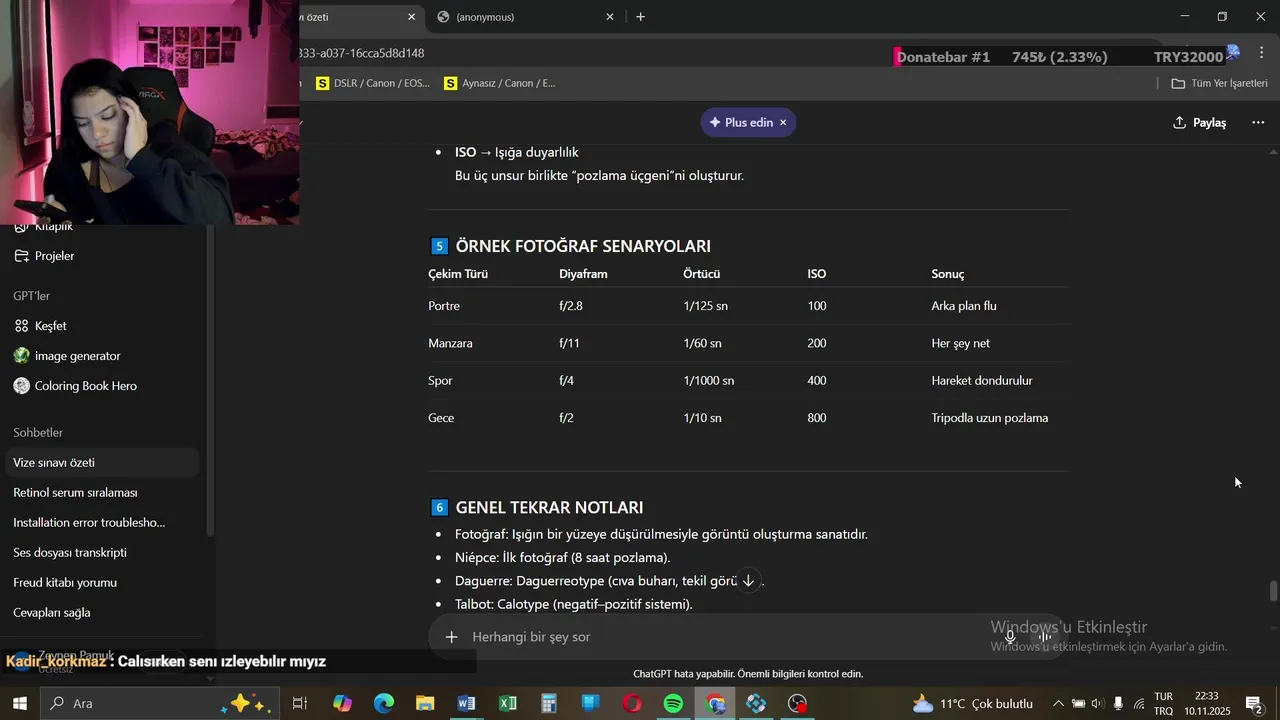Image resolution: width=1280 pixels, height=720 pixels.
Task: Open Spotify from the taskbar
Action: [673, 703]
